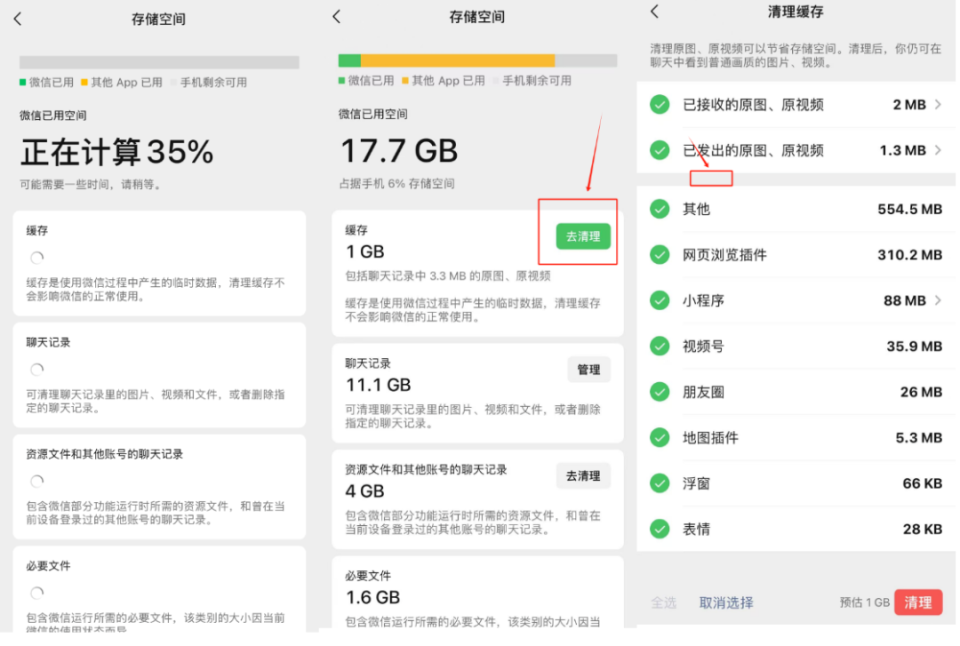
Task: Tap the colored storage usage bar
Action: point(478,60)
